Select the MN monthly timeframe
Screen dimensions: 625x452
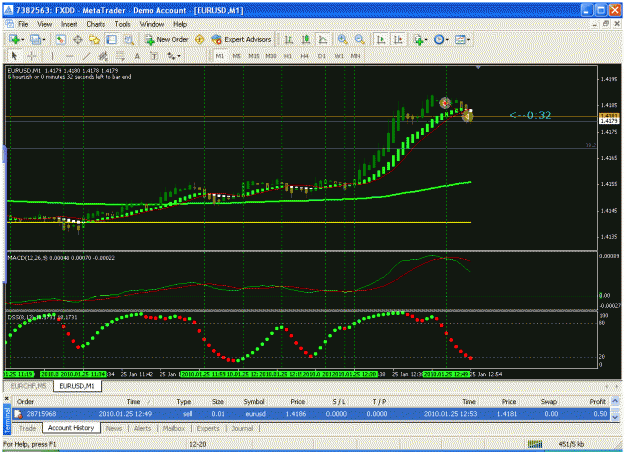355,56
